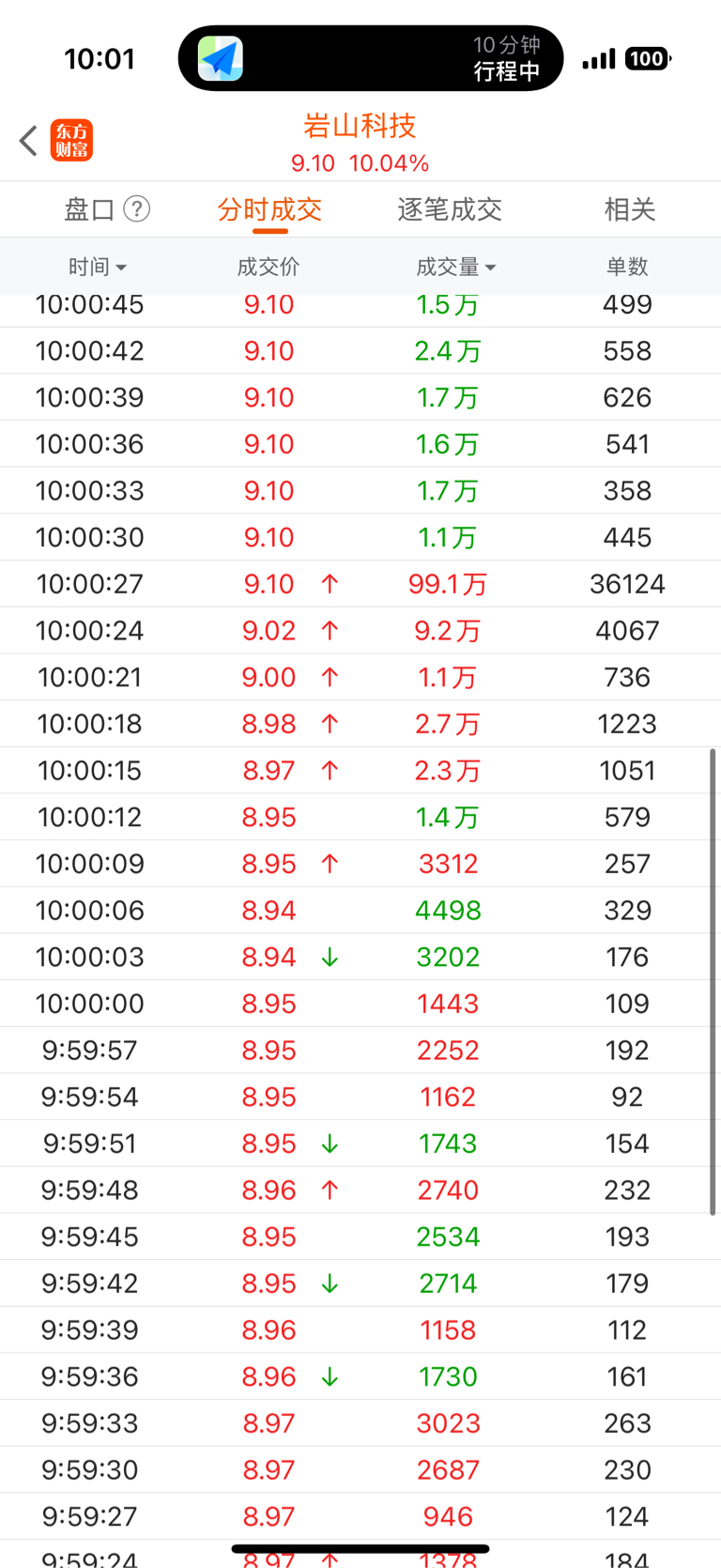721x1568 pixels.
Task: Tap the green down arrow at 10:00:03
Action: (x=330, y=957)
